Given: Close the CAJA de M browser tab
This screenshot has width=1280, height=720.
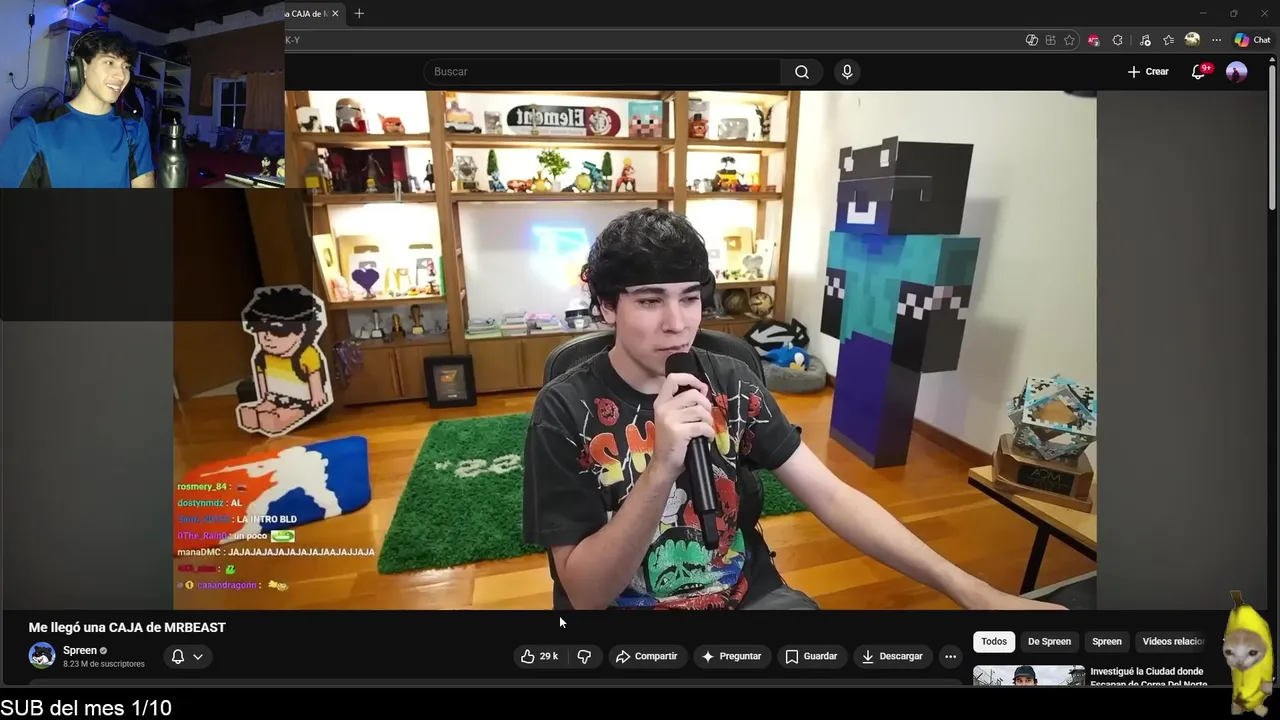Looking at the screenshot, I should click(335, 13).
